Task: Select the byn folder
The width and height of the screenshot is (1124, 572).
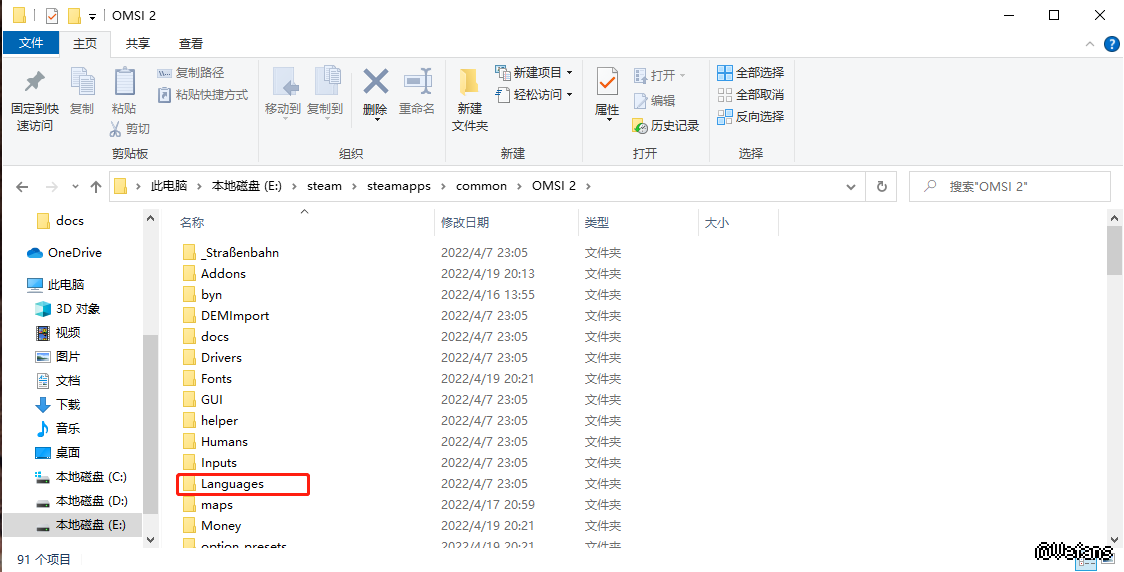Action: click(x=211, y=295)
